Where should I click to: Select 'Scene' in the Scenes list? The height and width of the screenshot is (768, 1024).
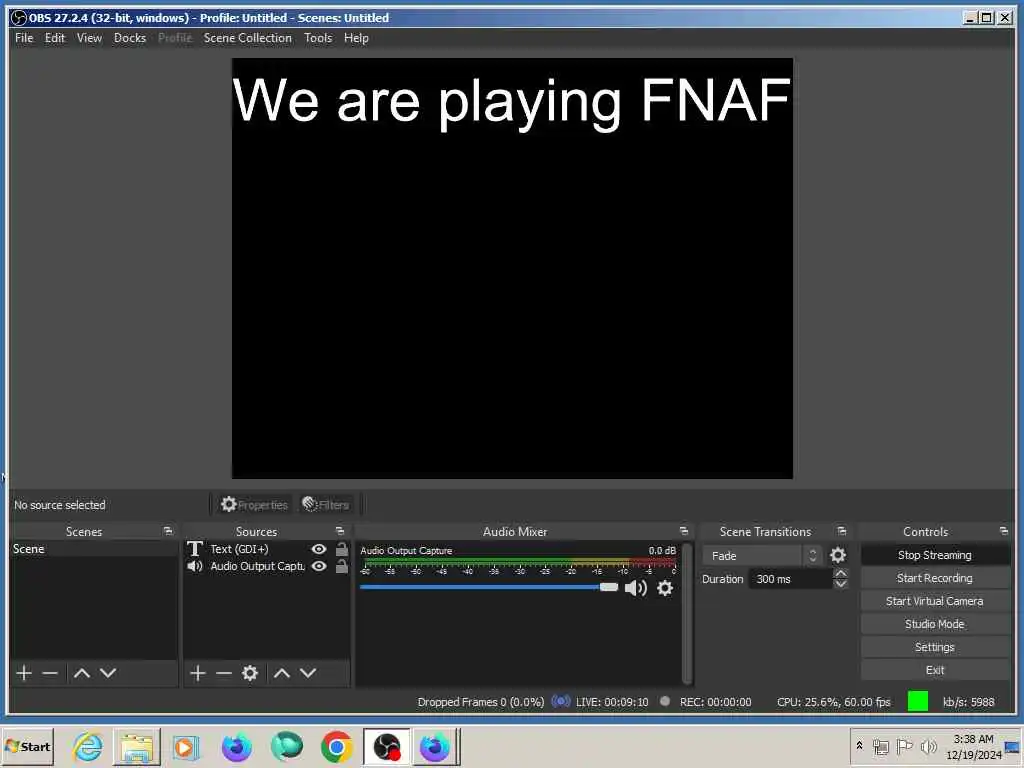point(93,549)
